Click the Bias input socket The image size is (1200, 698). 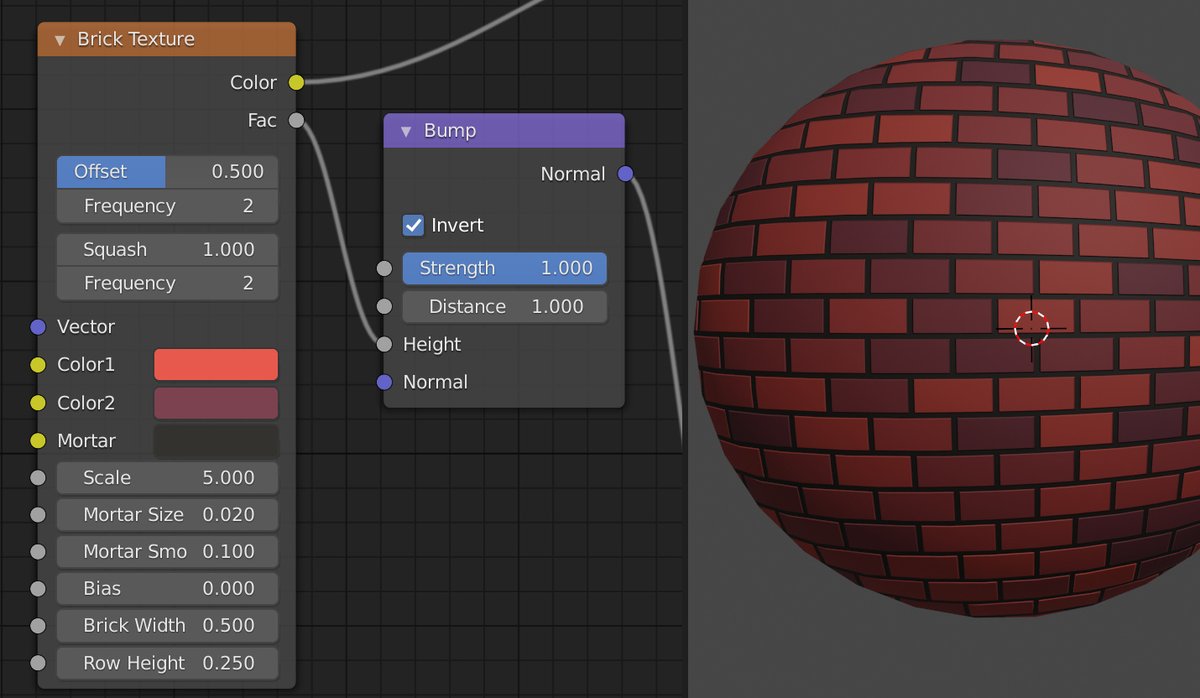[x=38, y=589]
